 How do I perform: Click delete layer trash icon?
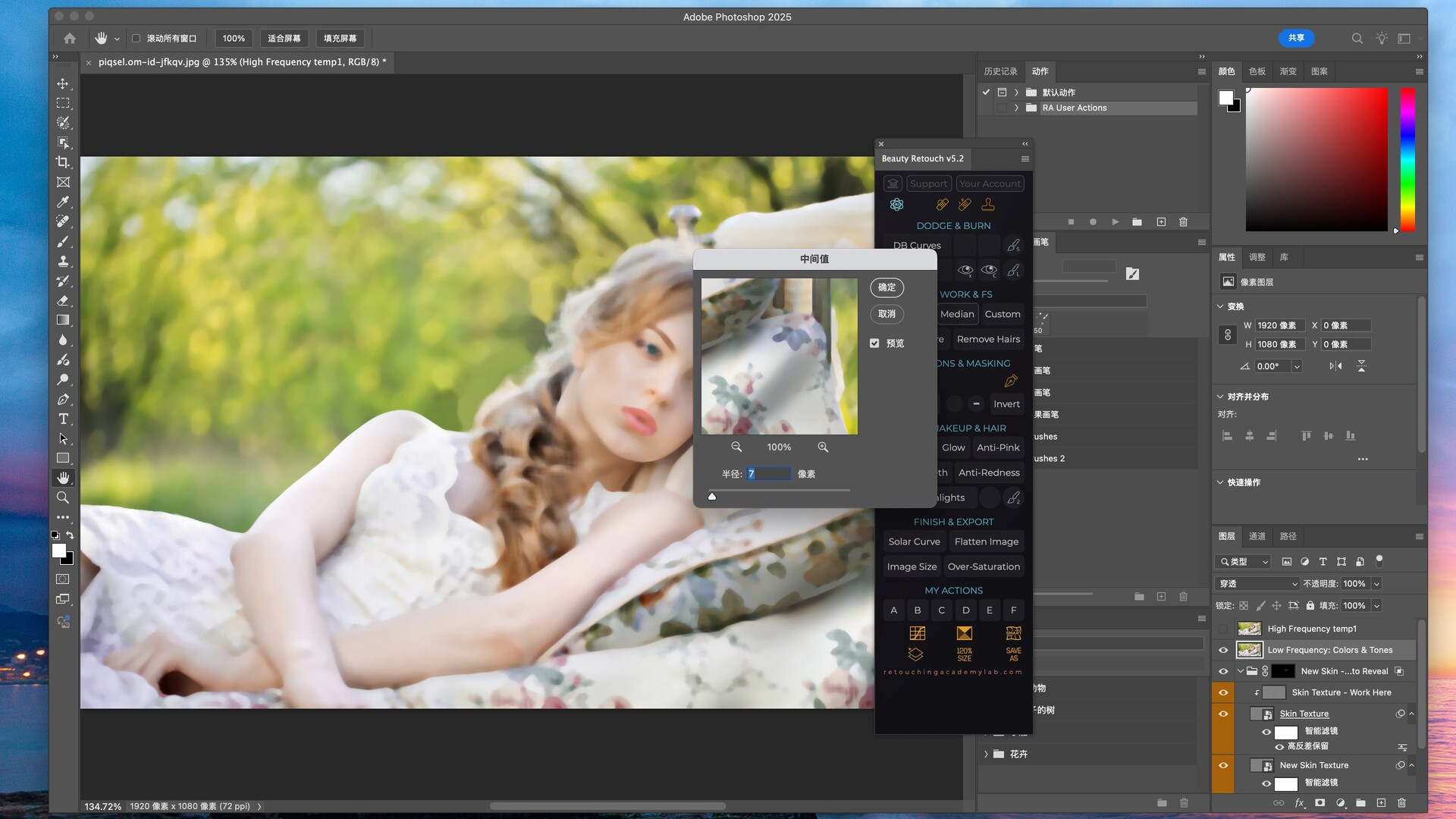pos(1401,802)
